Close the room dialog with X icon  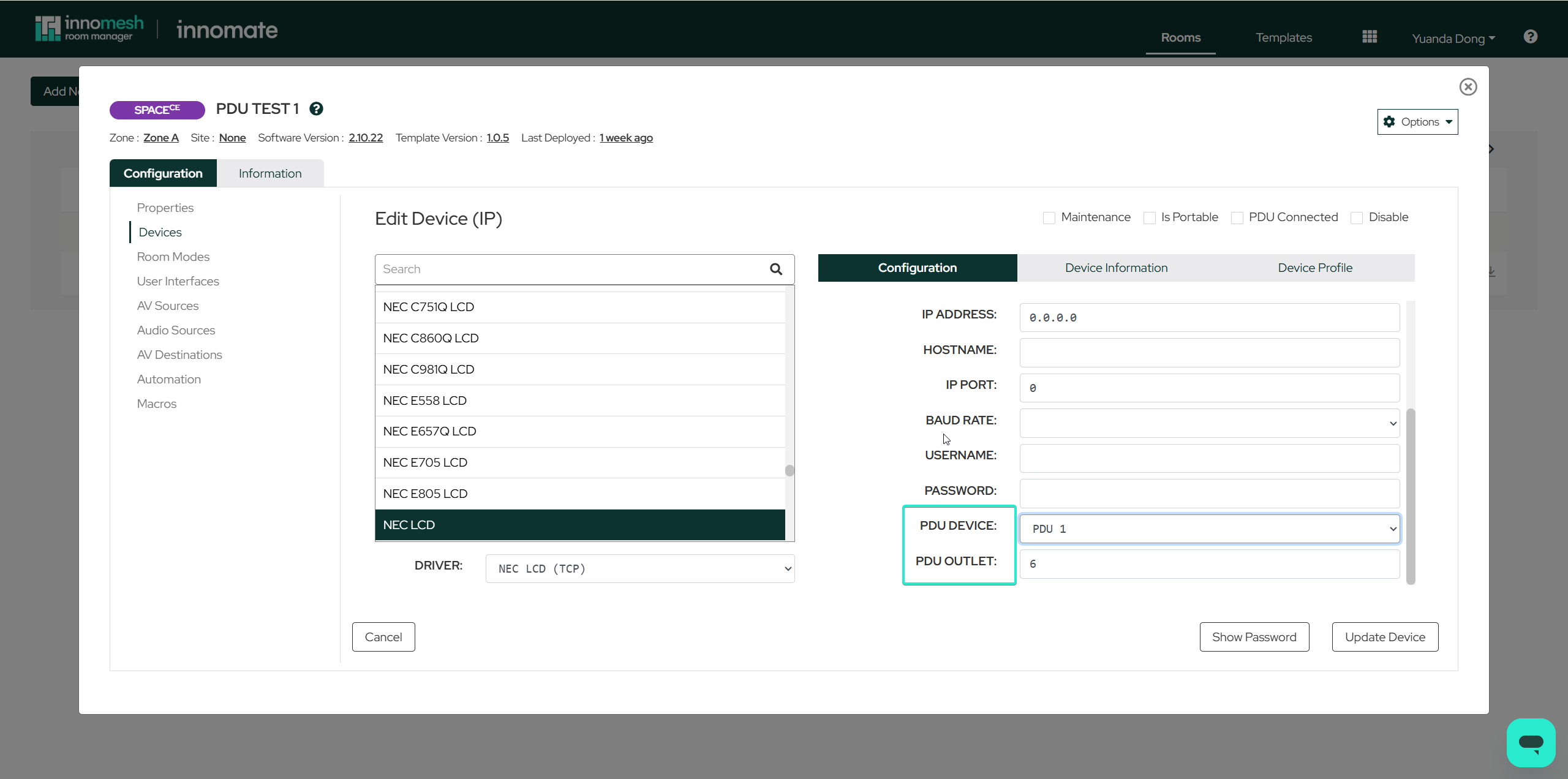1468,87
